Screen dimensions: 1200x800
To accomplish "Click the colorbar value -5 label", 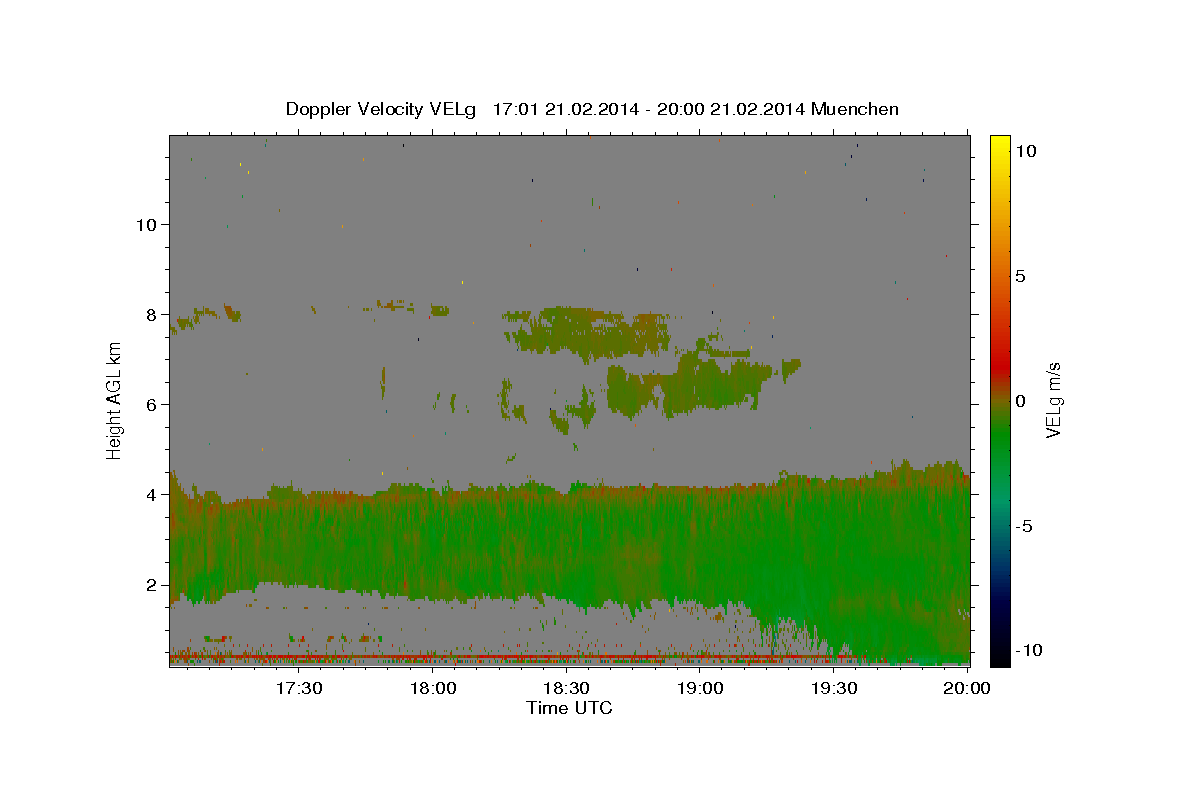I will coord(1024,526).
